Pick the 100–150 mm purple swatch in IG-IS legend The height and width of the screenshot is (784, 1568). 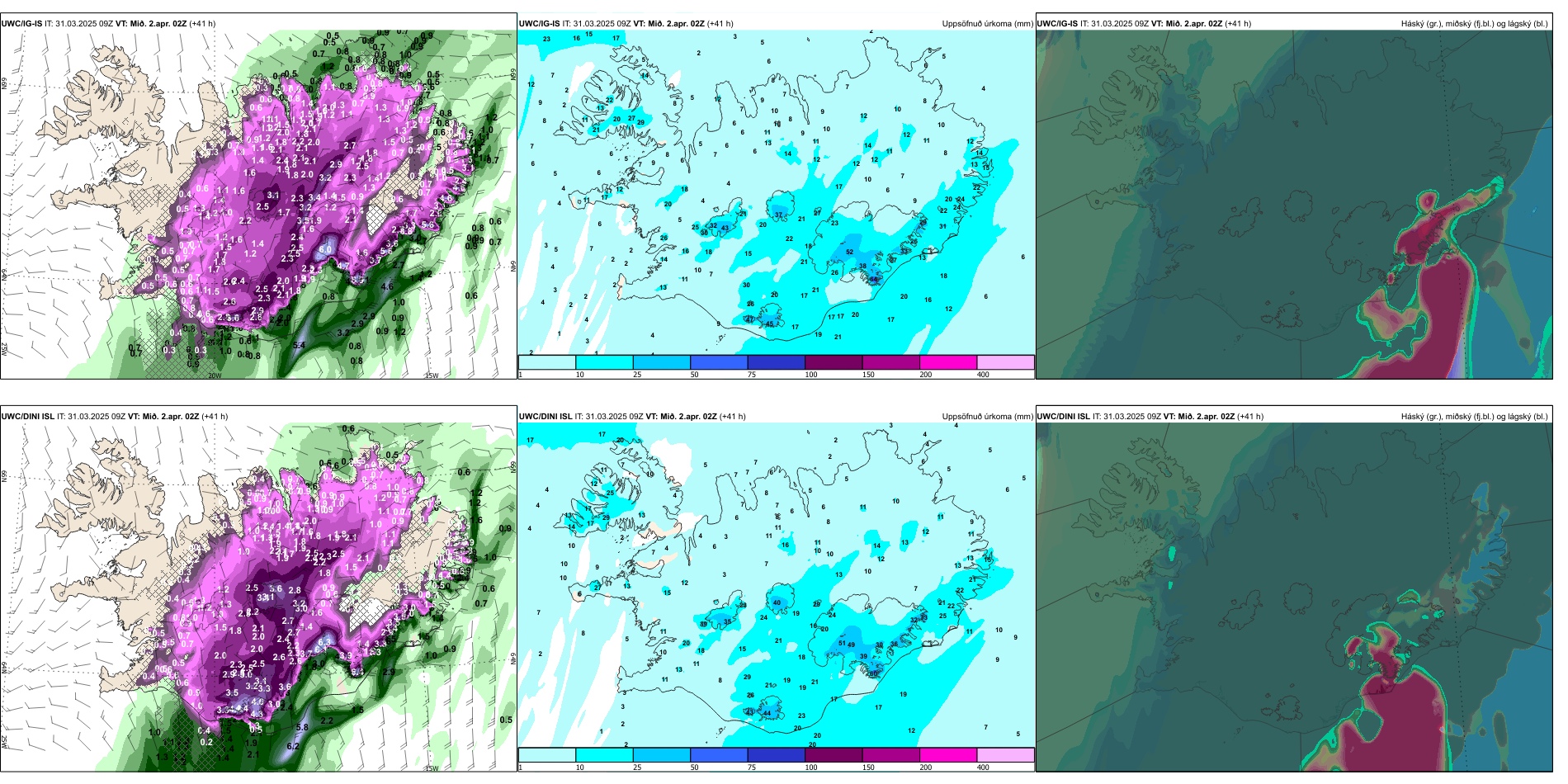(x=834, y=362)
